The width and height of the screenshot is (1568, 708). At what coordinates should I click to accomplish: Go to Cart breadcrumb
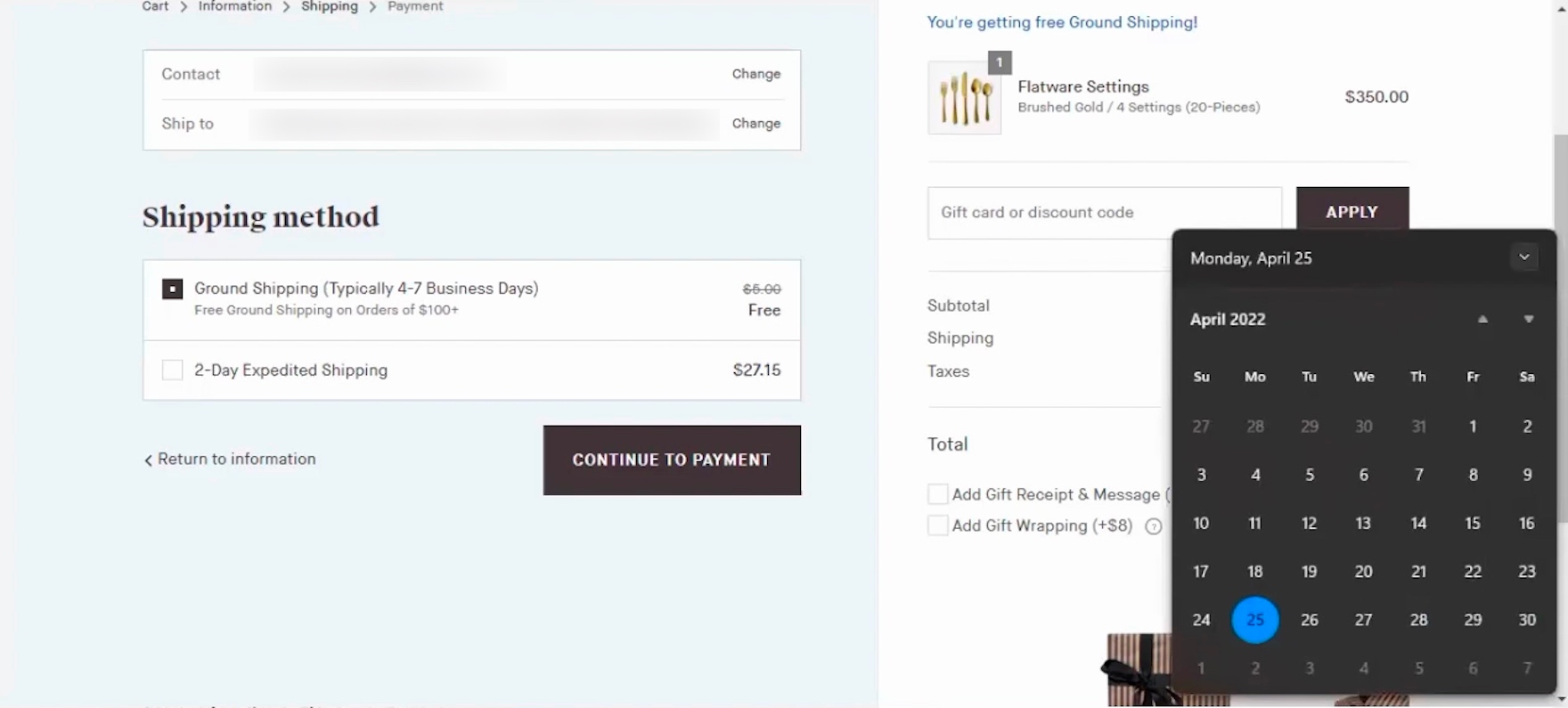155,6
